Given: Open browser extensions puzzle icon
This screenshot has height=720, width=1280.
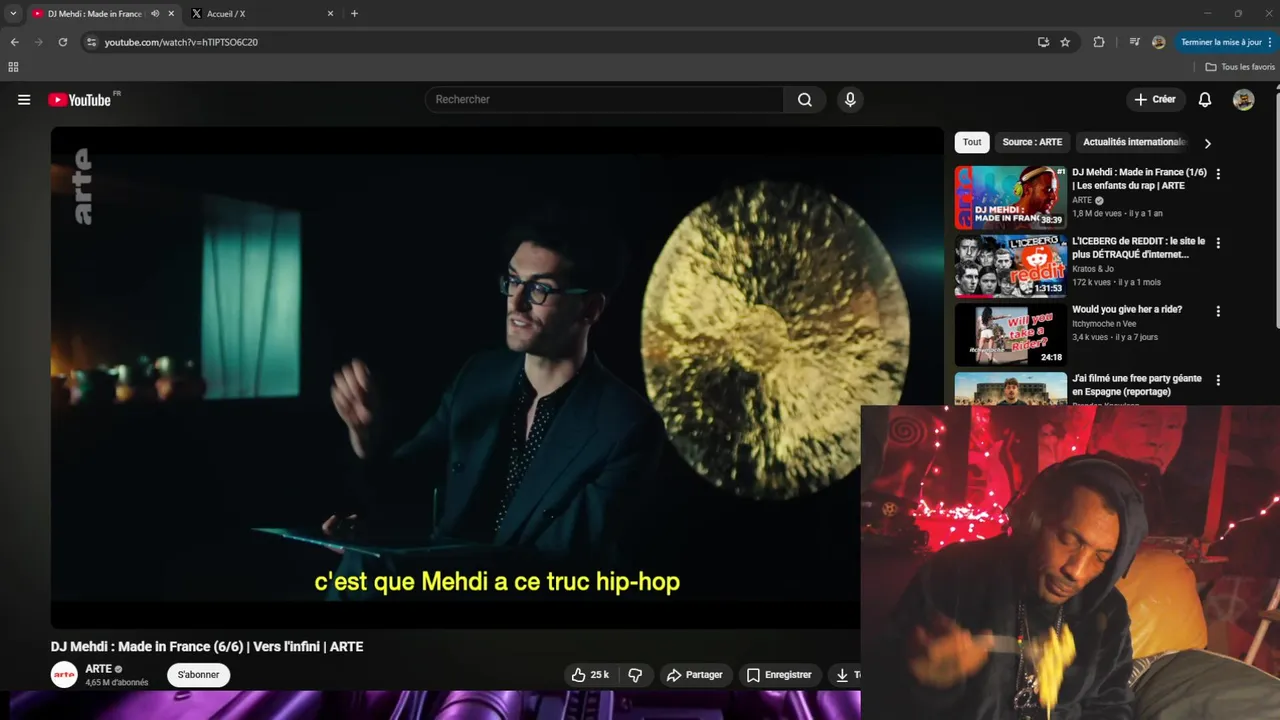Looking at the screenshot, I should tap(1099, 42).
